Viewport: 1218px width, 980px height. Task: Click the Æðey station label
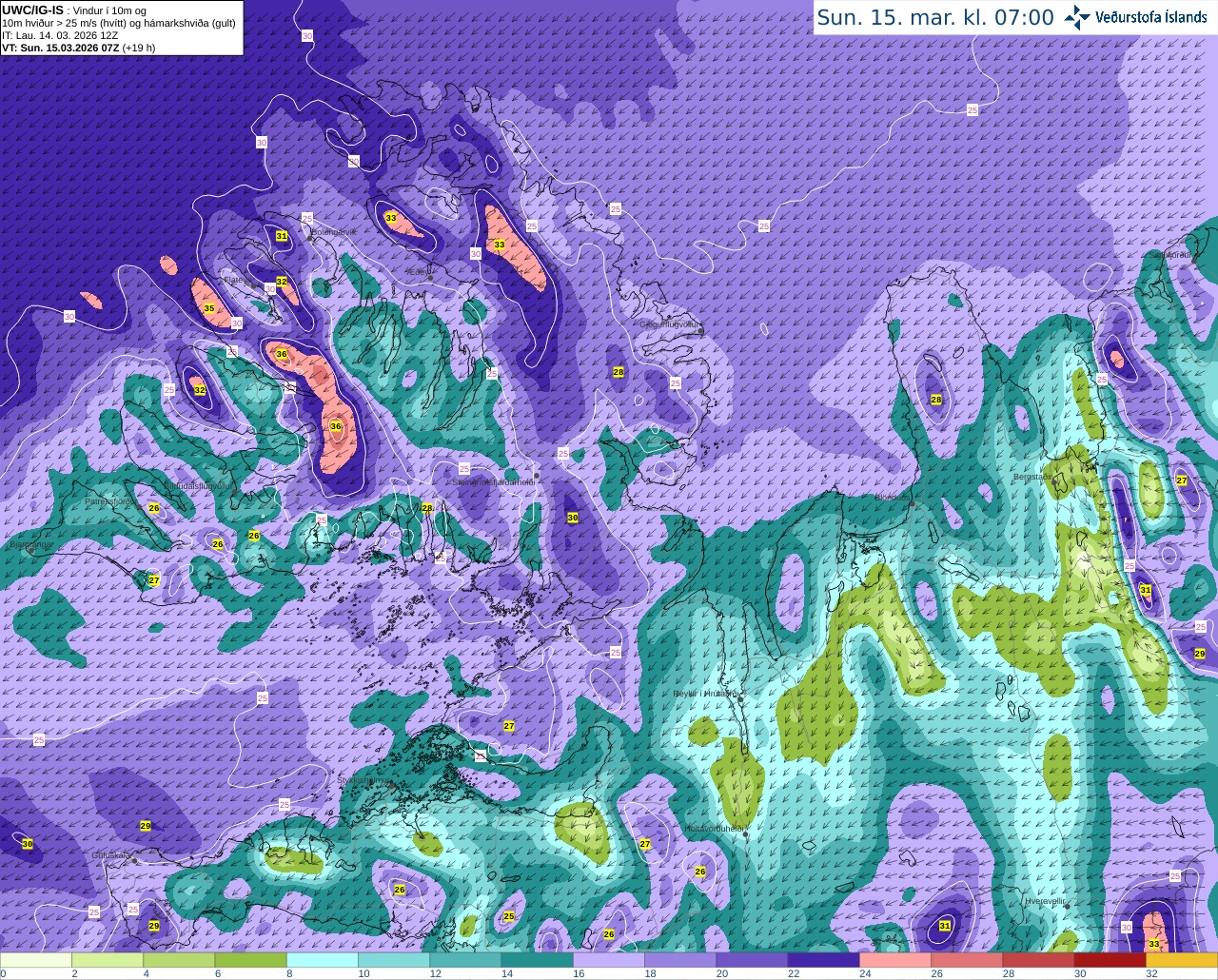[417, 271]
